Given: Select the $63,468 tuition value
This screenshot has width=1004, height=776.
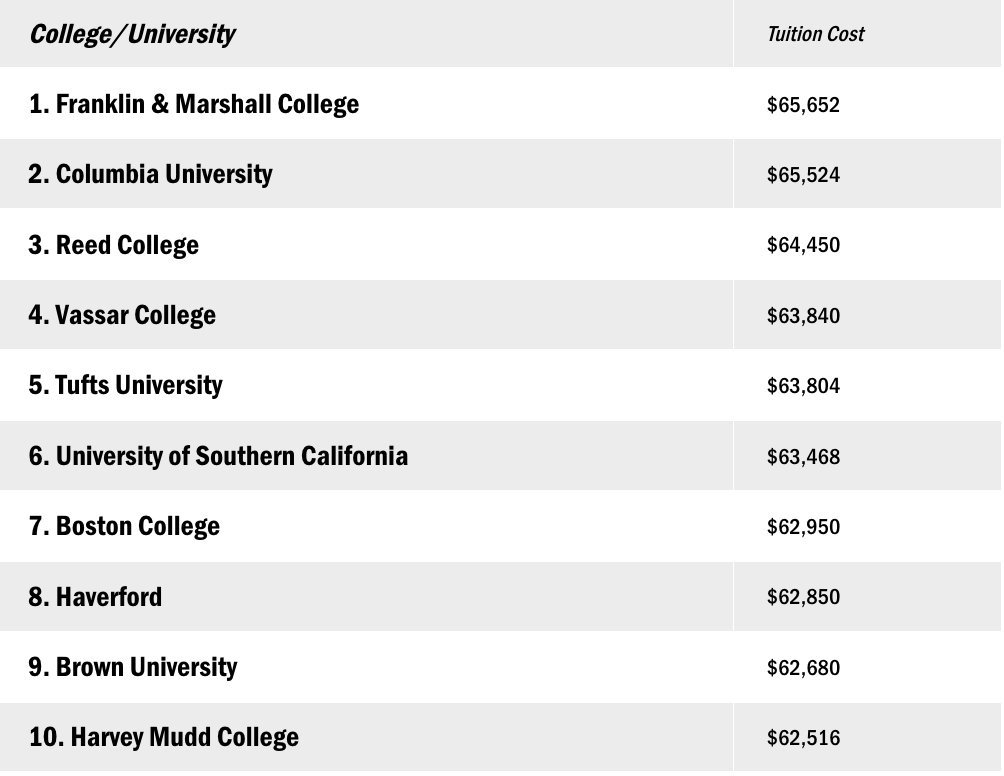Looking at the screenshot, I should click(803, 457).
